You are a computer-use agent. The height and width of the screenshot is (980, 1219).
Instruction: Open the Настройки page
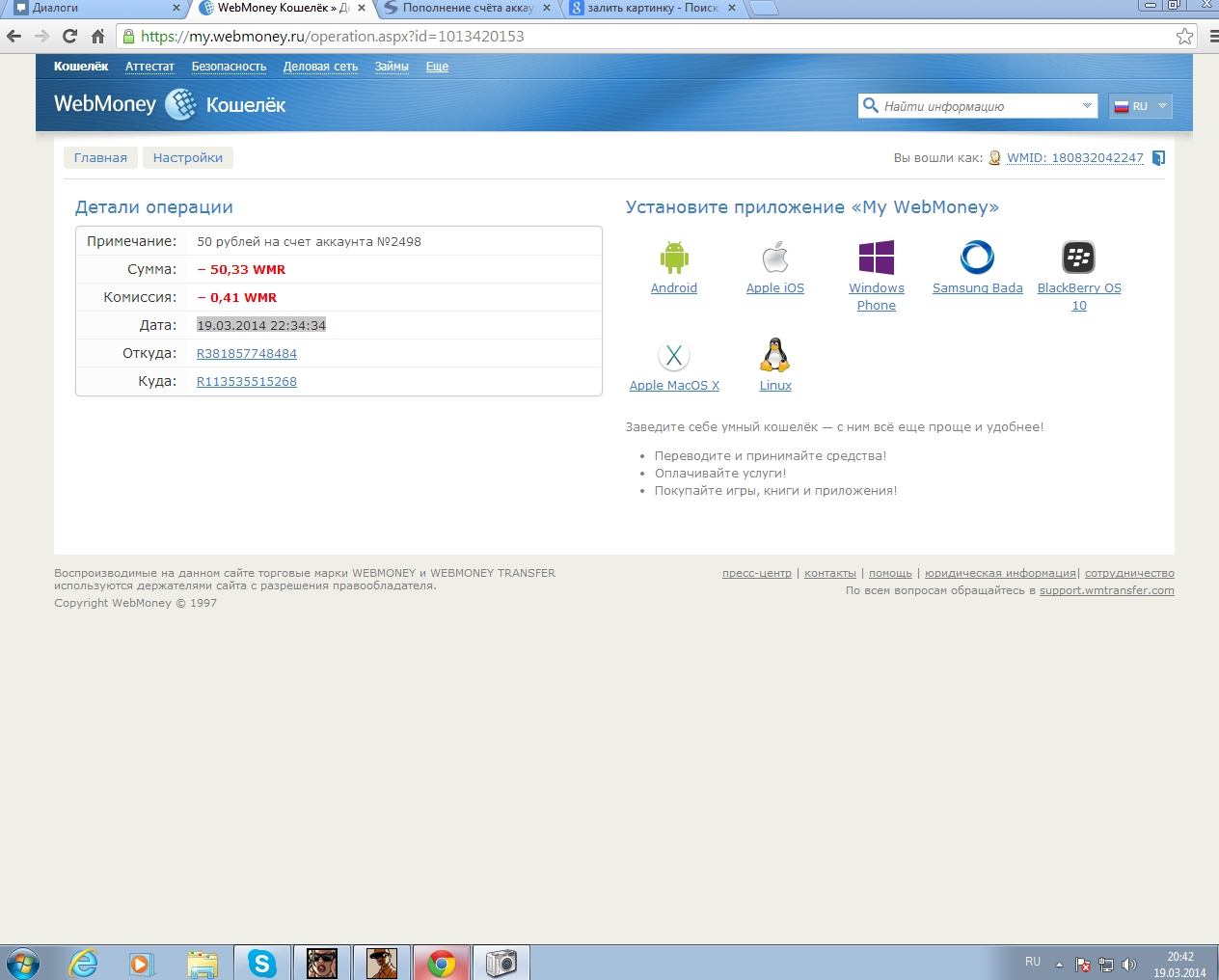(188, 158)
